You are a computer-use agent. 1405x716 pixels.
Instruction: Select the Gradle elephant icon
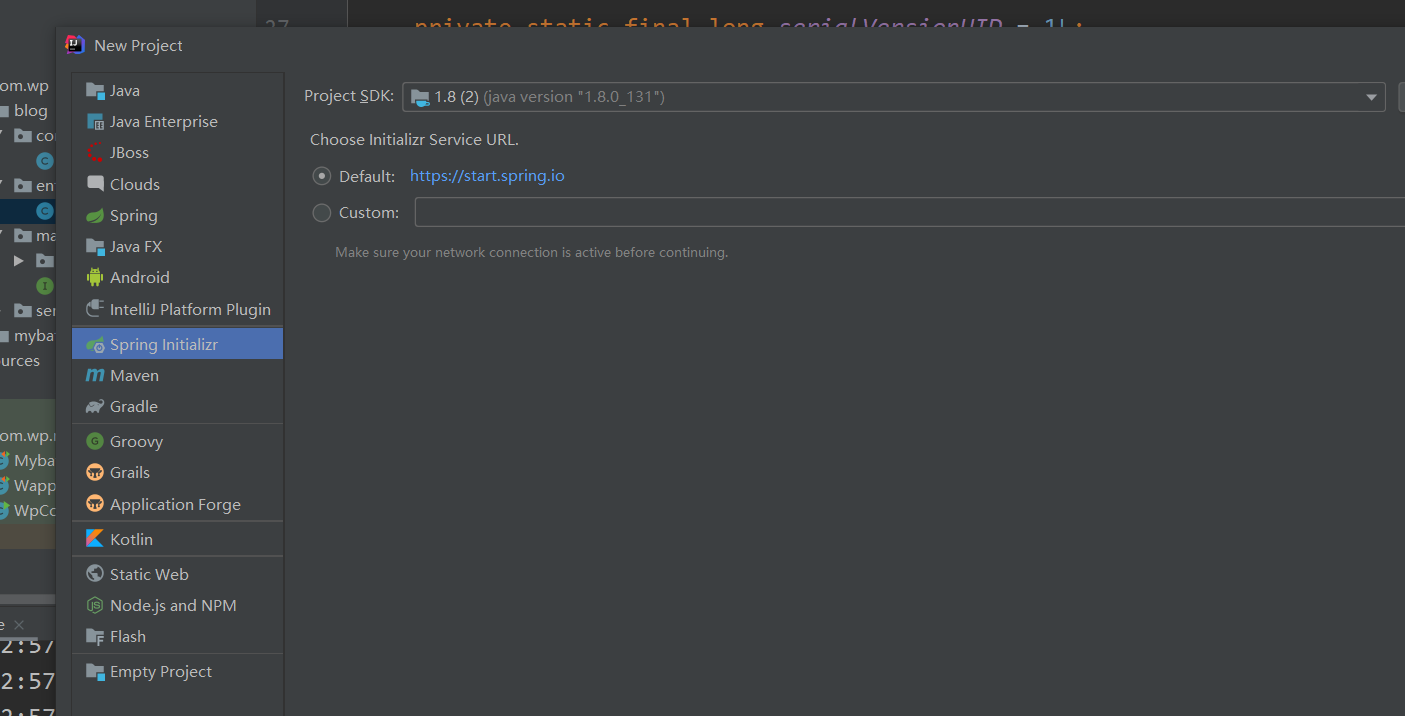[95, 406]
